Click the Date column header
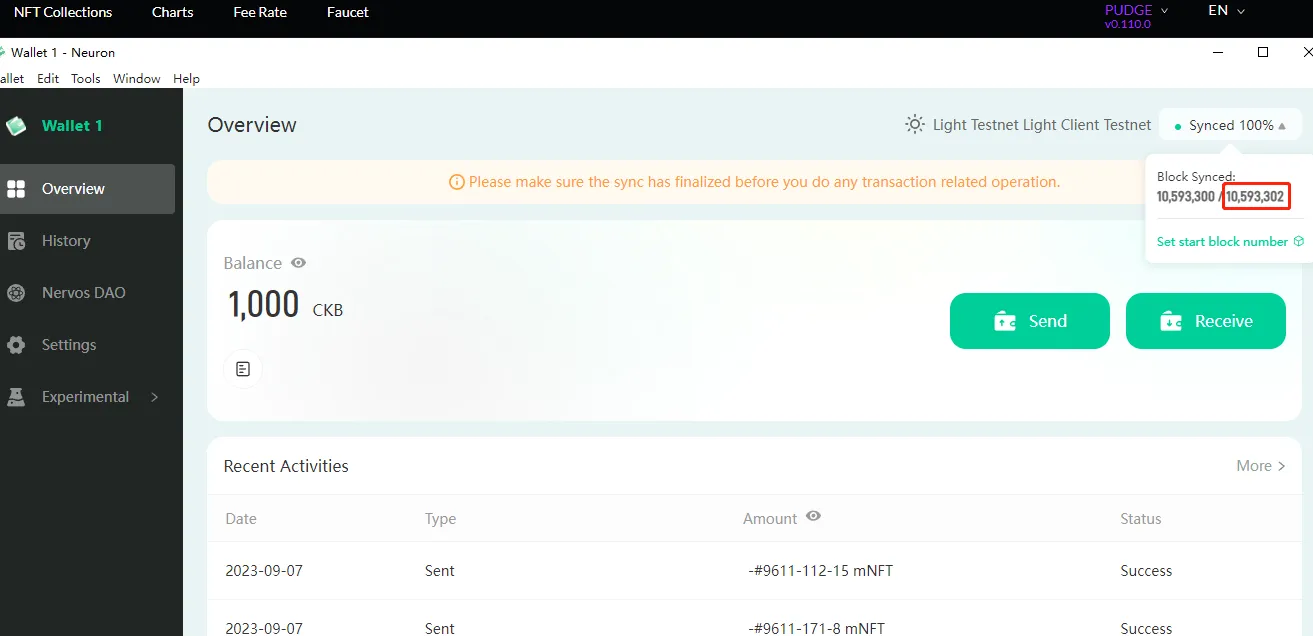The image size is (1313, 636). point(241,519)
